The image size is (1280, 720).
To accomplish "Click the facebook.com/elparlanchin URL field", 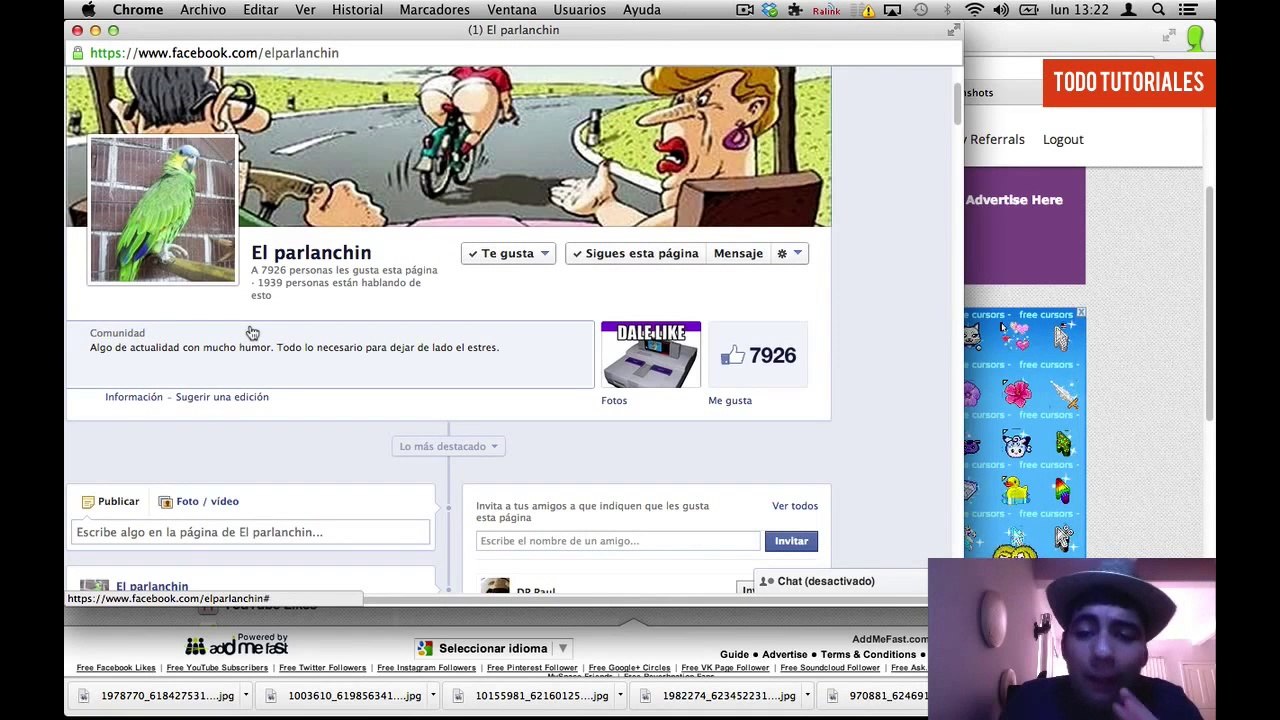I will tap(214, 53).
